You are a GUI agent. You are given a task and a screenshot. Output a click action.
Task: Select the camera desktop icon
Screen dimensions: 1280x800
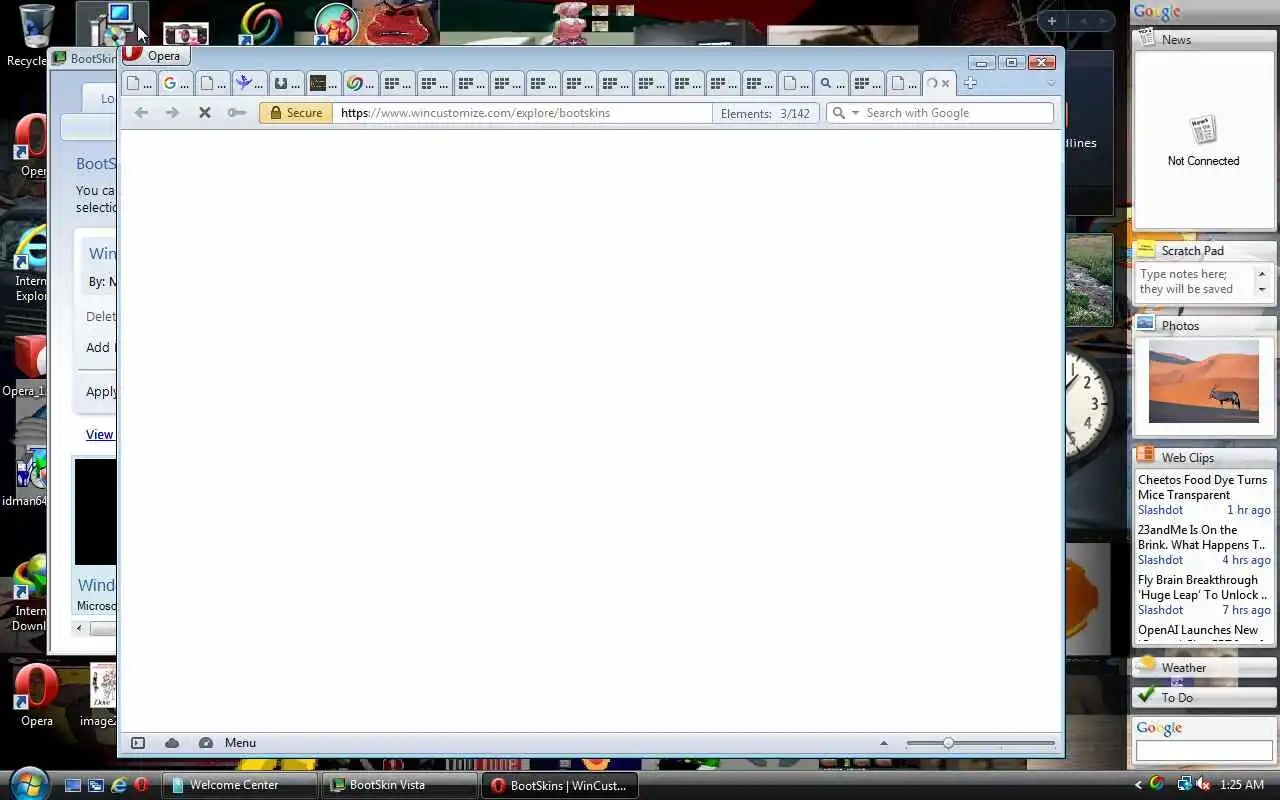click(185, 33)
